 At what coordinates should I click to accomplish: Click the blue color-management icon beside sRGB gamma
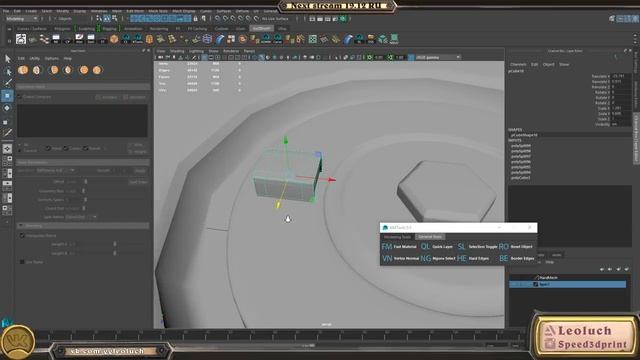pos(411,58)
